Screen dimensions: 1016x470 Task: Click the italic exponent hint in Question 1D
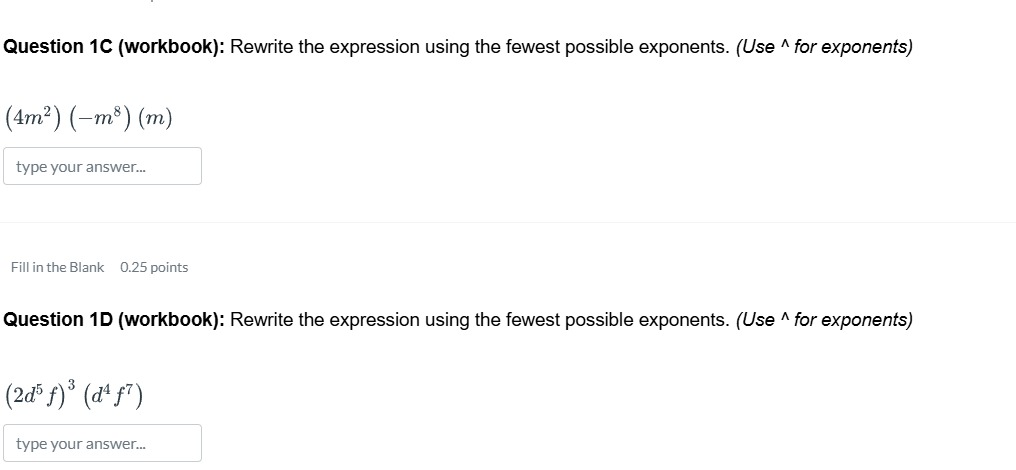click(x=824, y=320)
